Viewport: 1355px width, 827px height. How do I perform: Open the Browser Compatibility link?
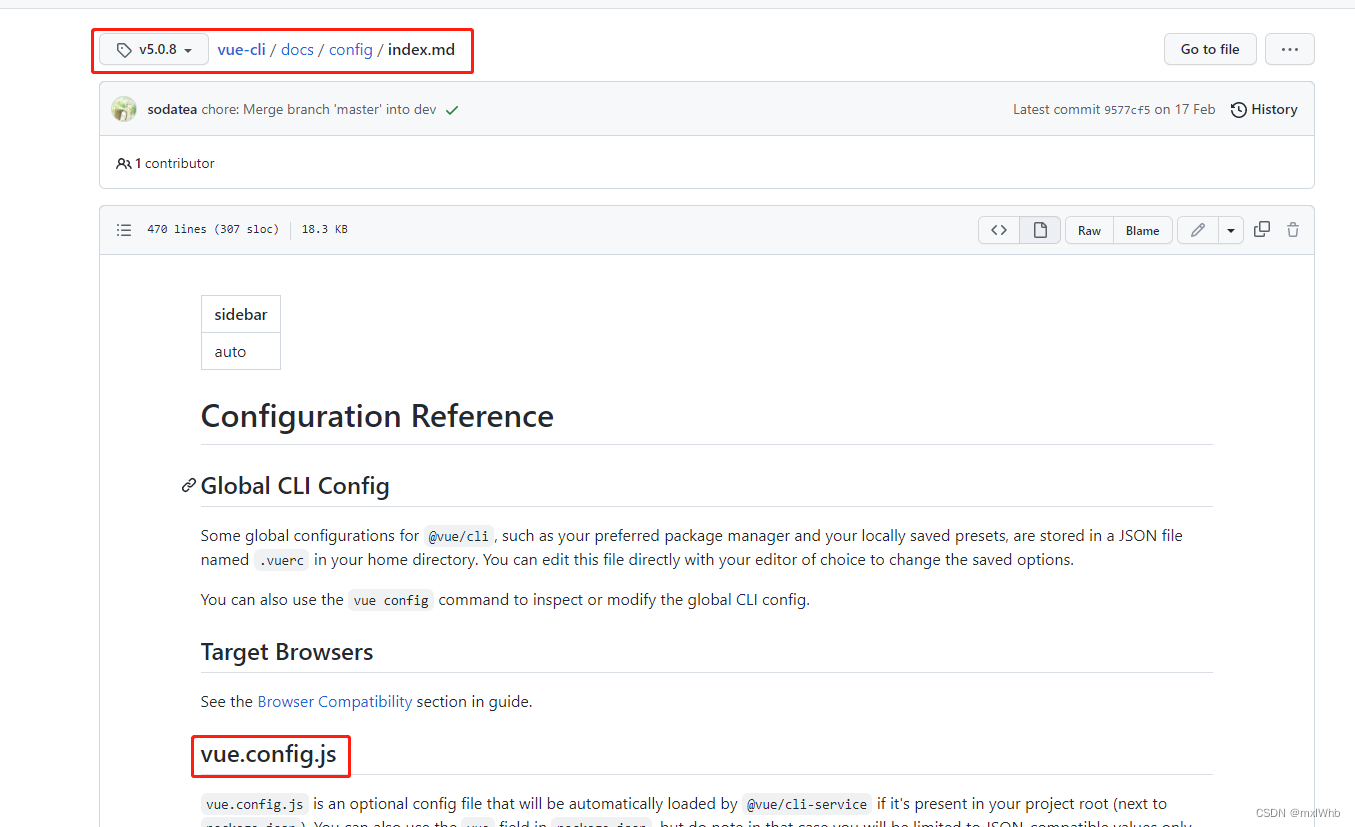tap(335, 701)
